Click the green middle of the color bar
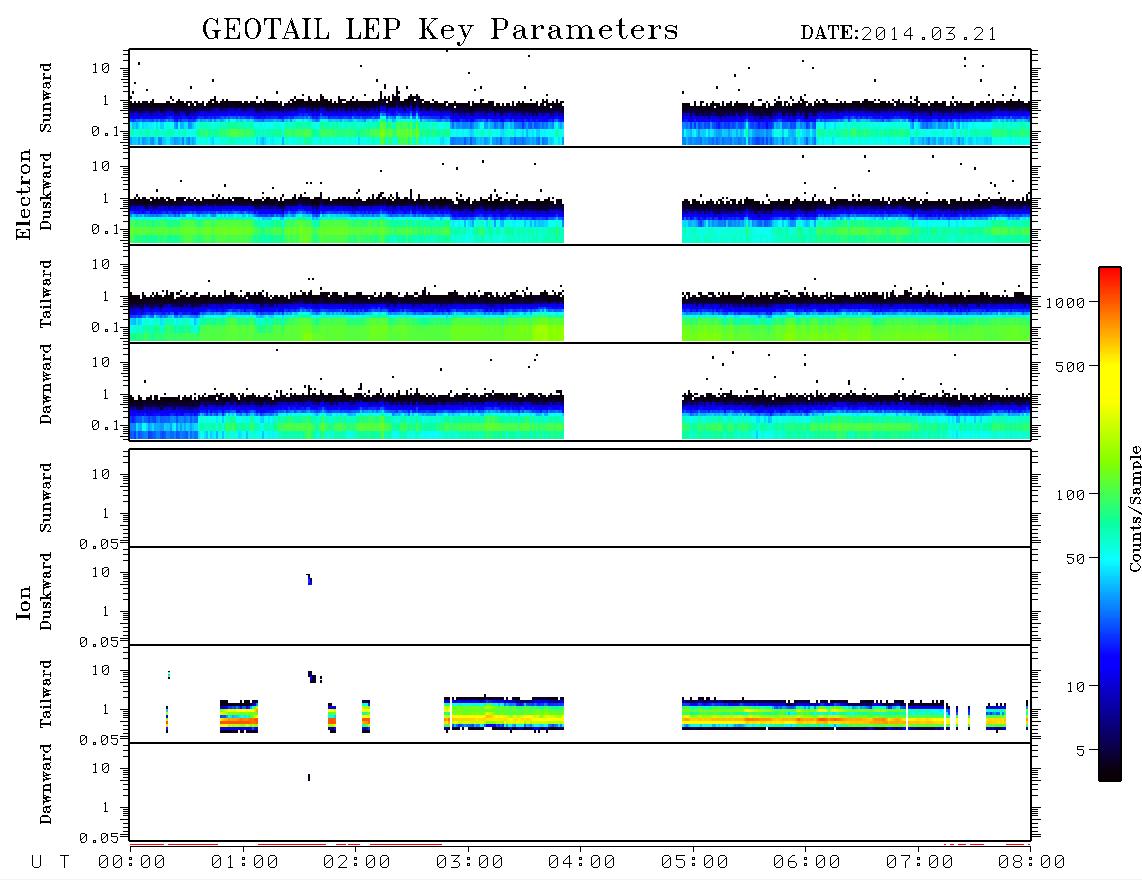 tap(1110, 495)
